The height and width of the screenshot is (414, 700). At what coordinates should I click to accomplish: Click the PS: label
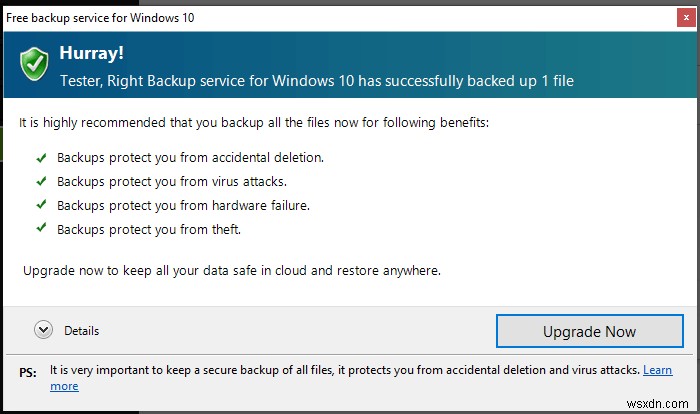pyautogui.click(x=28, y=372)
